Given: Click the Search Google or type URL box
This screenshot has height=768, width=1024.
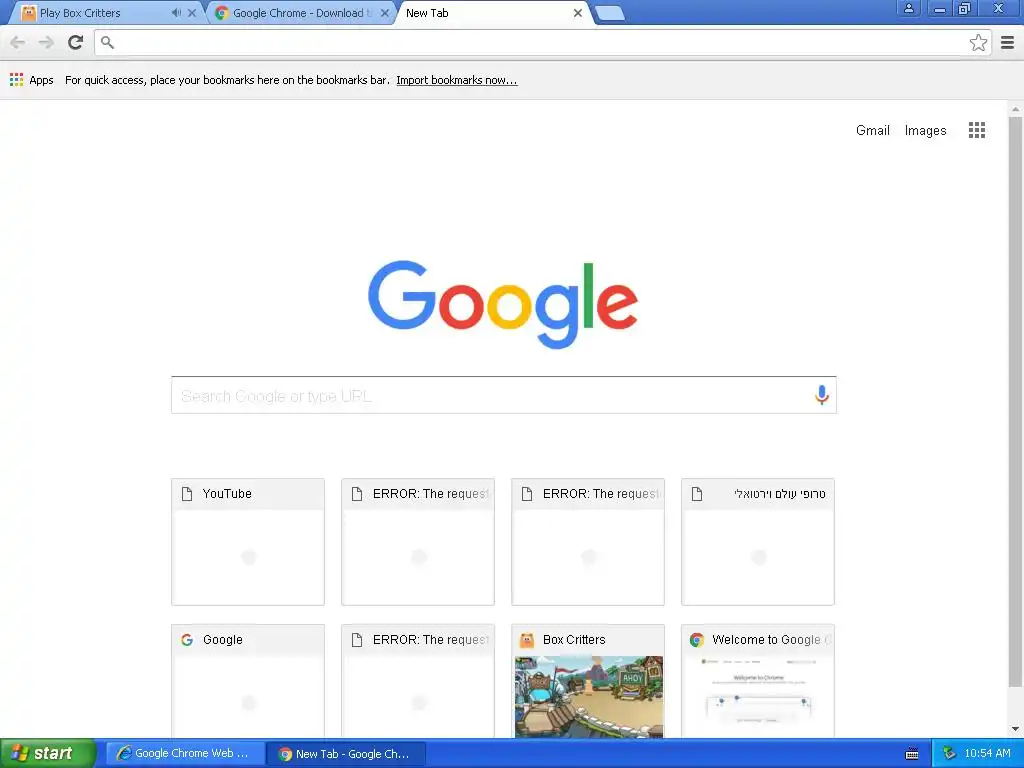Looking at the screenshot, I should coord(504,395).
